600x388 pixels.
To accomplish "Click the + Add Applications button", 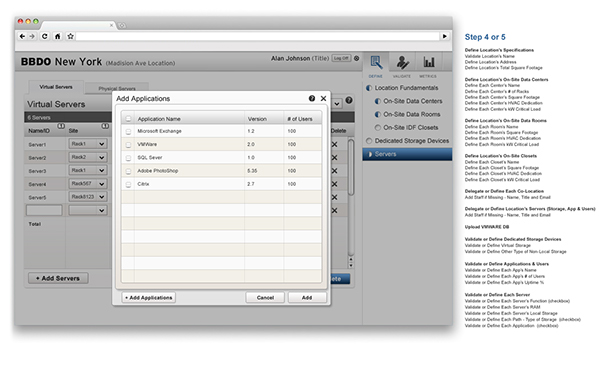I will tap(149, 298).
